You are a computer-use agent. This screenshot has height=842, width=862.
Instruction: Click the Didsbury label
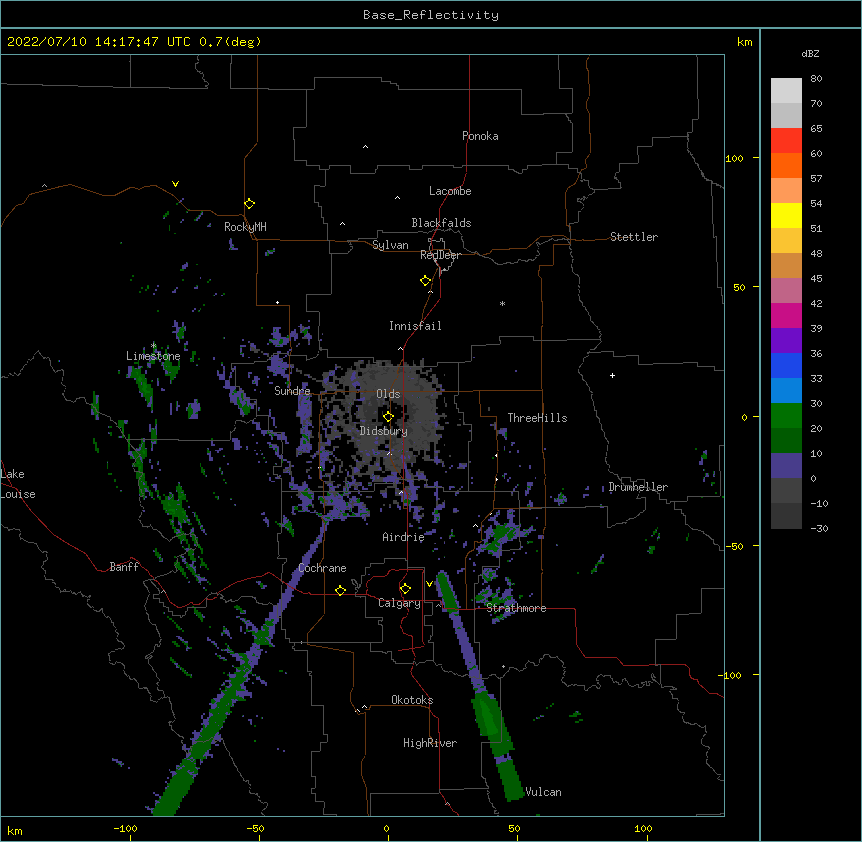(384, 431)
